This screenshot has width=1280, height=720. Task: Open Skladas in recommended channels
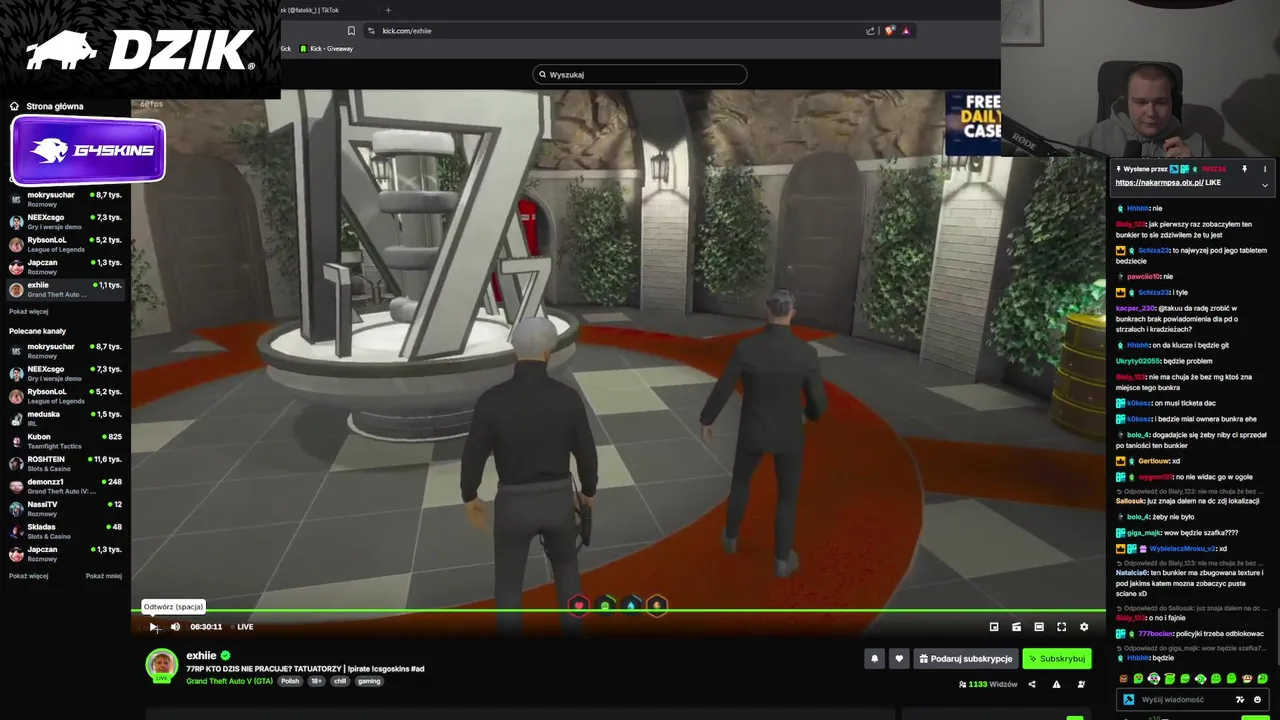click(65, 531)
